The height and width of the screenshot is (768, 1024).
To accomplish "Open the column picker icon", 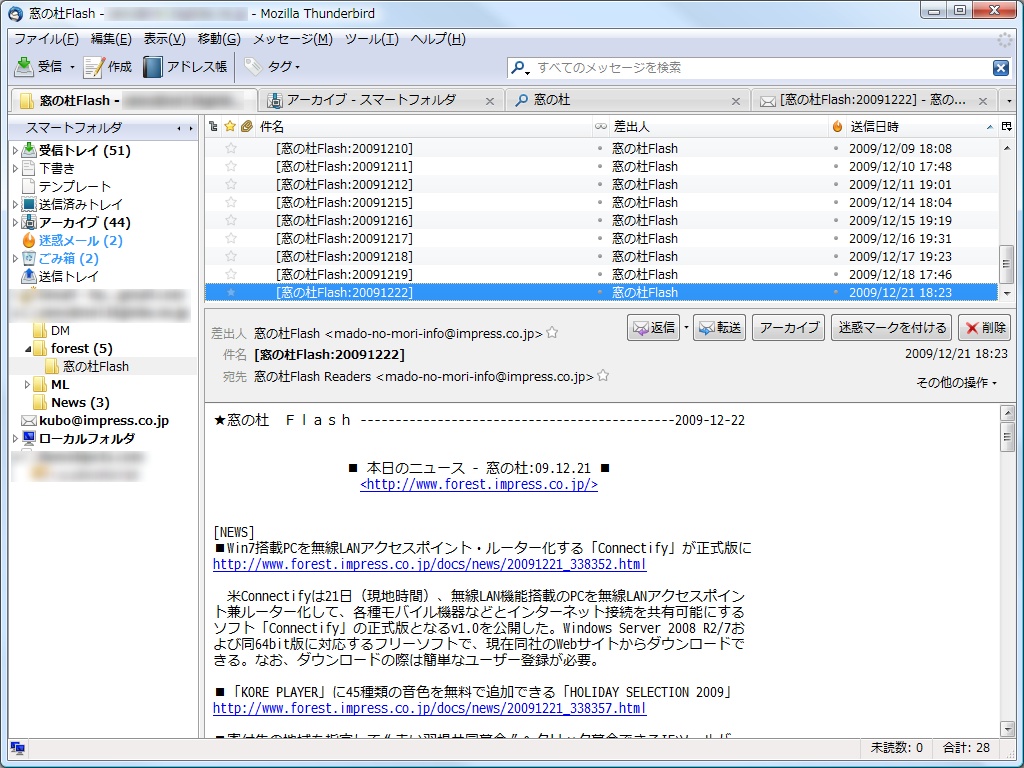I will click(x=1007, y=127).
